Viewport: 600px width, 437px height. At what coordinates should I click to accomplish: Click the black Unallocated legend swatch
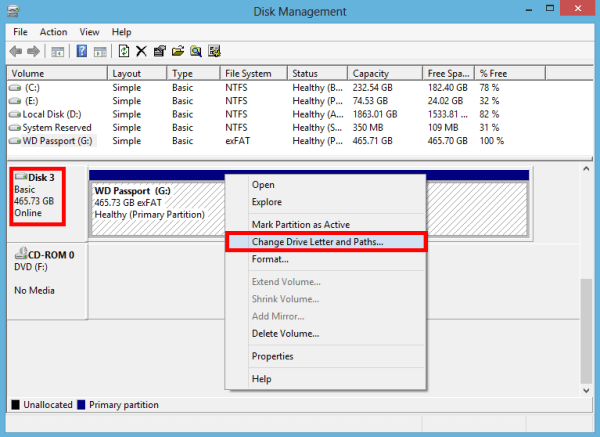(15, 405)
